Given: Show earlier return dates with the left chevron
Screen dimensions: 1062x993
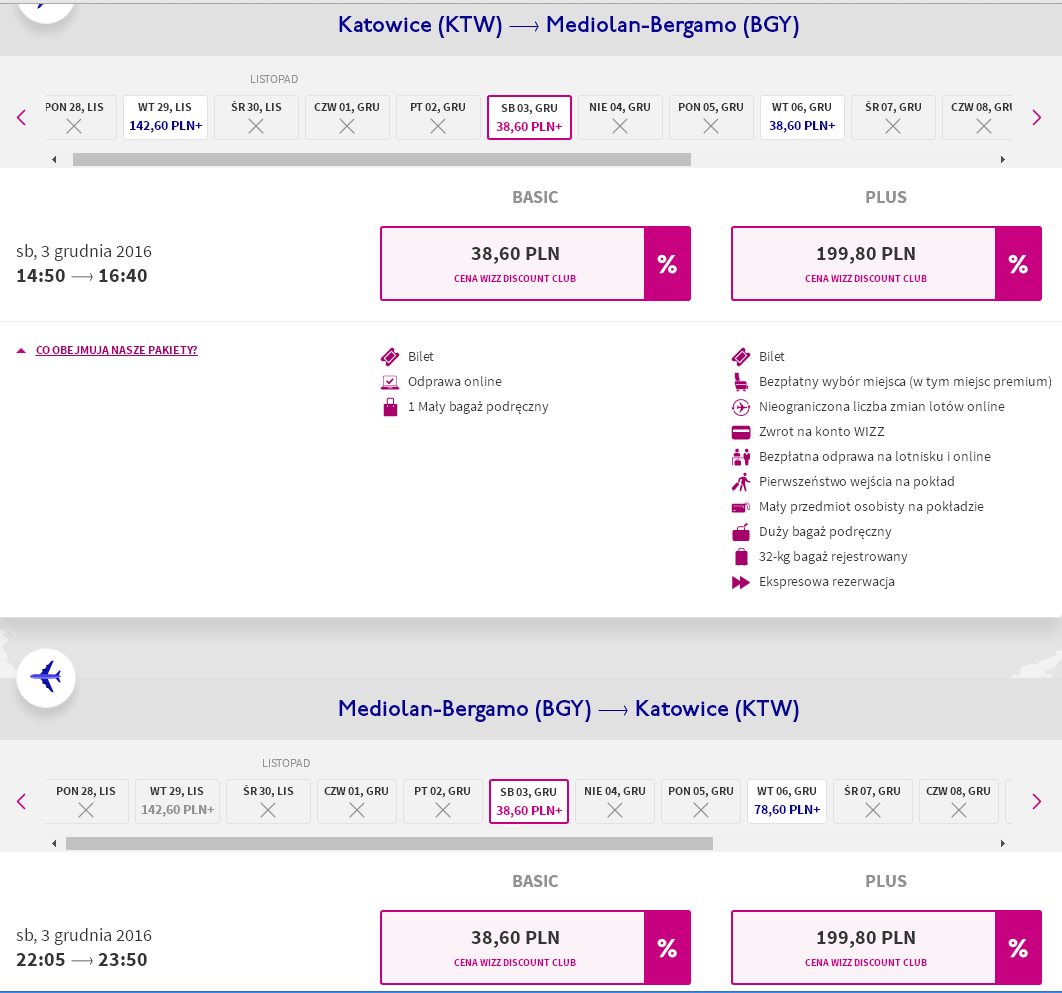Looking at the screenshot, I should (x=22, y=801).
